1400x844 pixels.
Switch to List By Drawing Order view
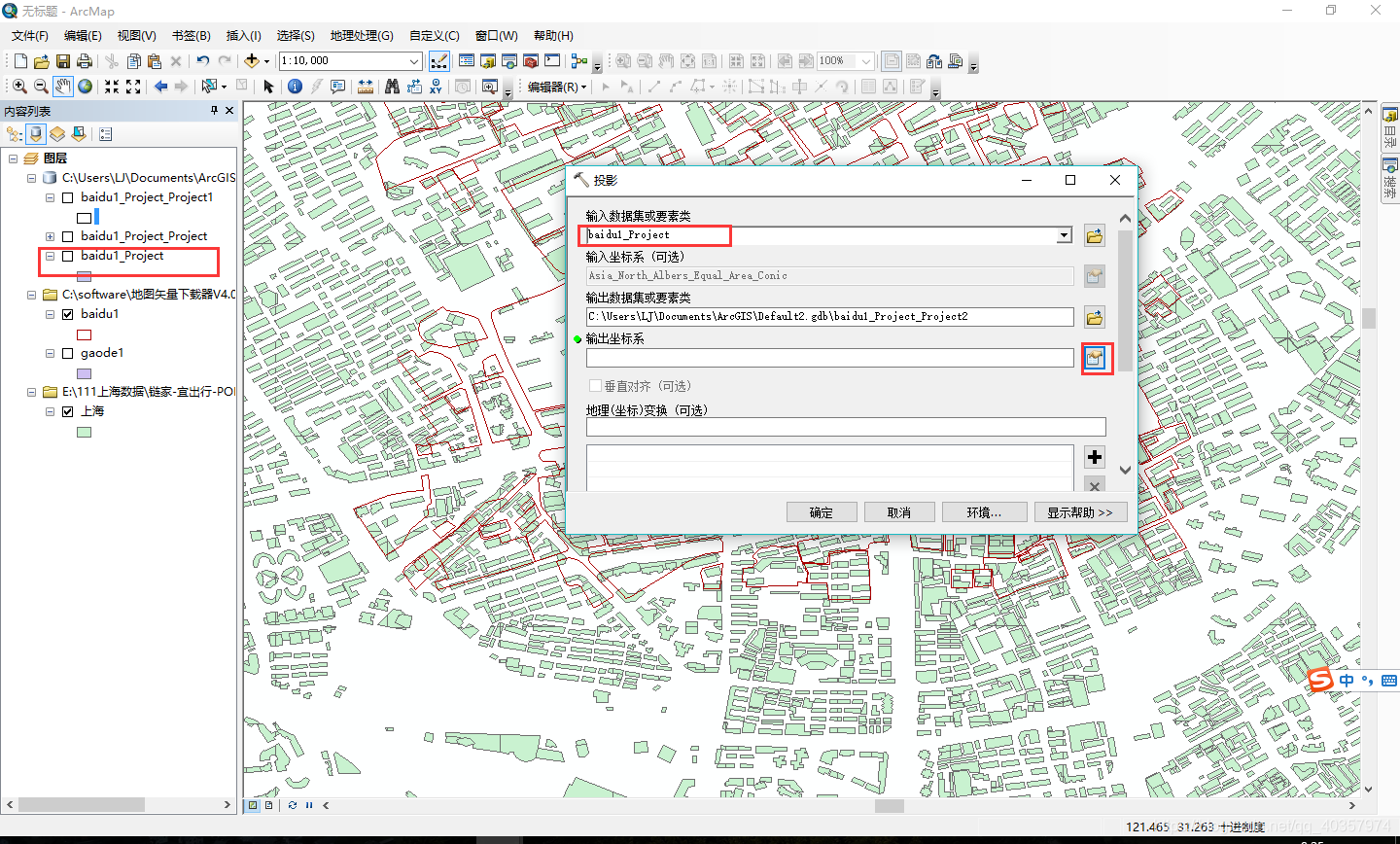pos(15,134)
